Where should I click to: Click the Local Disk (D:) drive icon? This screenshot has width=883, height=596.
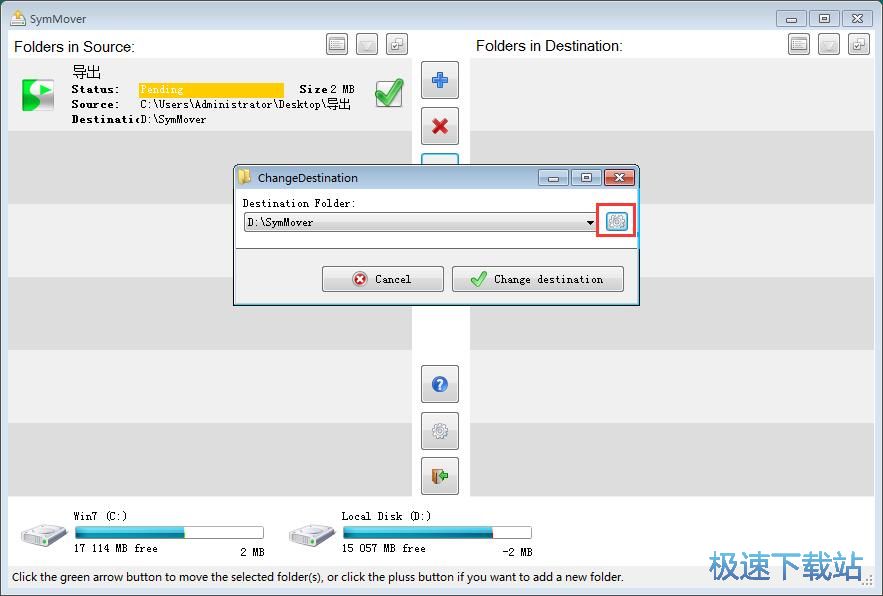coord(312,534)
